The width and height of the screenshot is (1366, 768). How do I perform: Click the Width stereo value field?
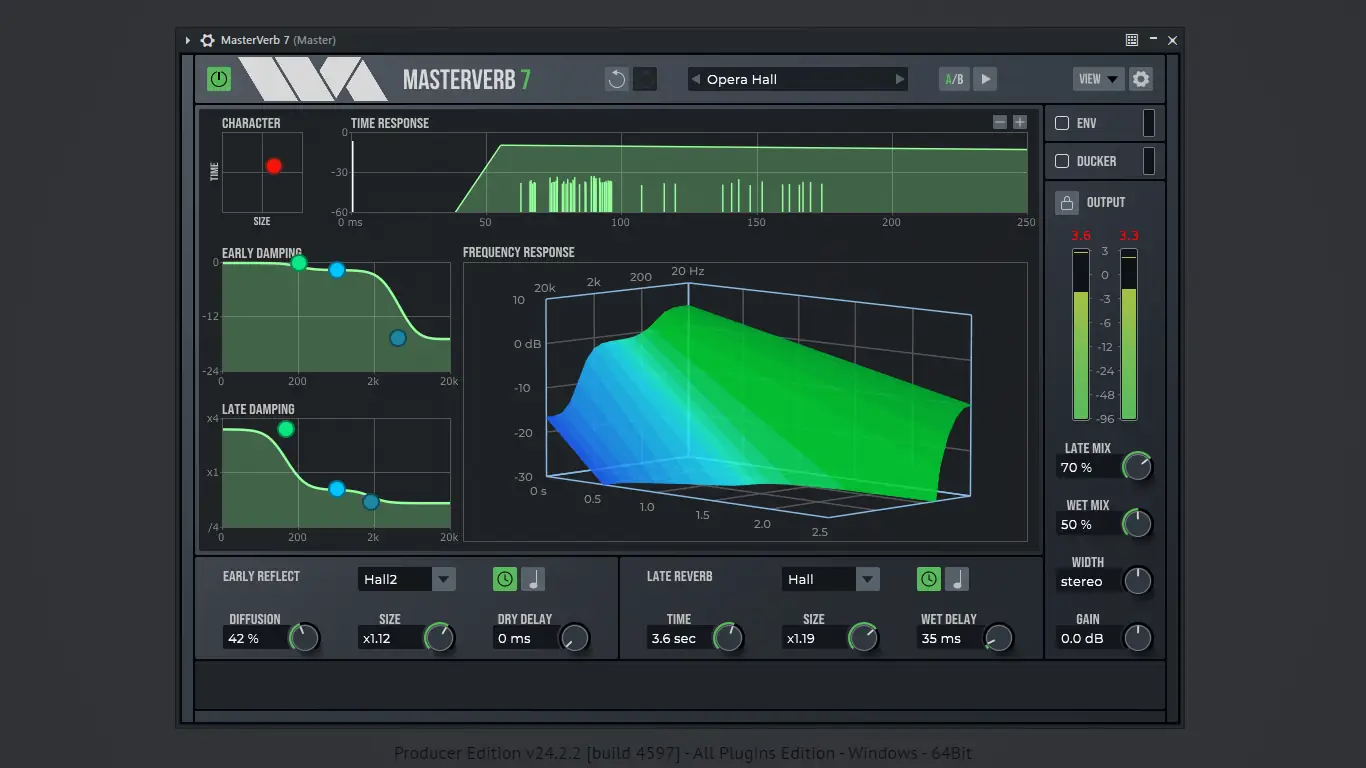click(x=1089, y=581)
